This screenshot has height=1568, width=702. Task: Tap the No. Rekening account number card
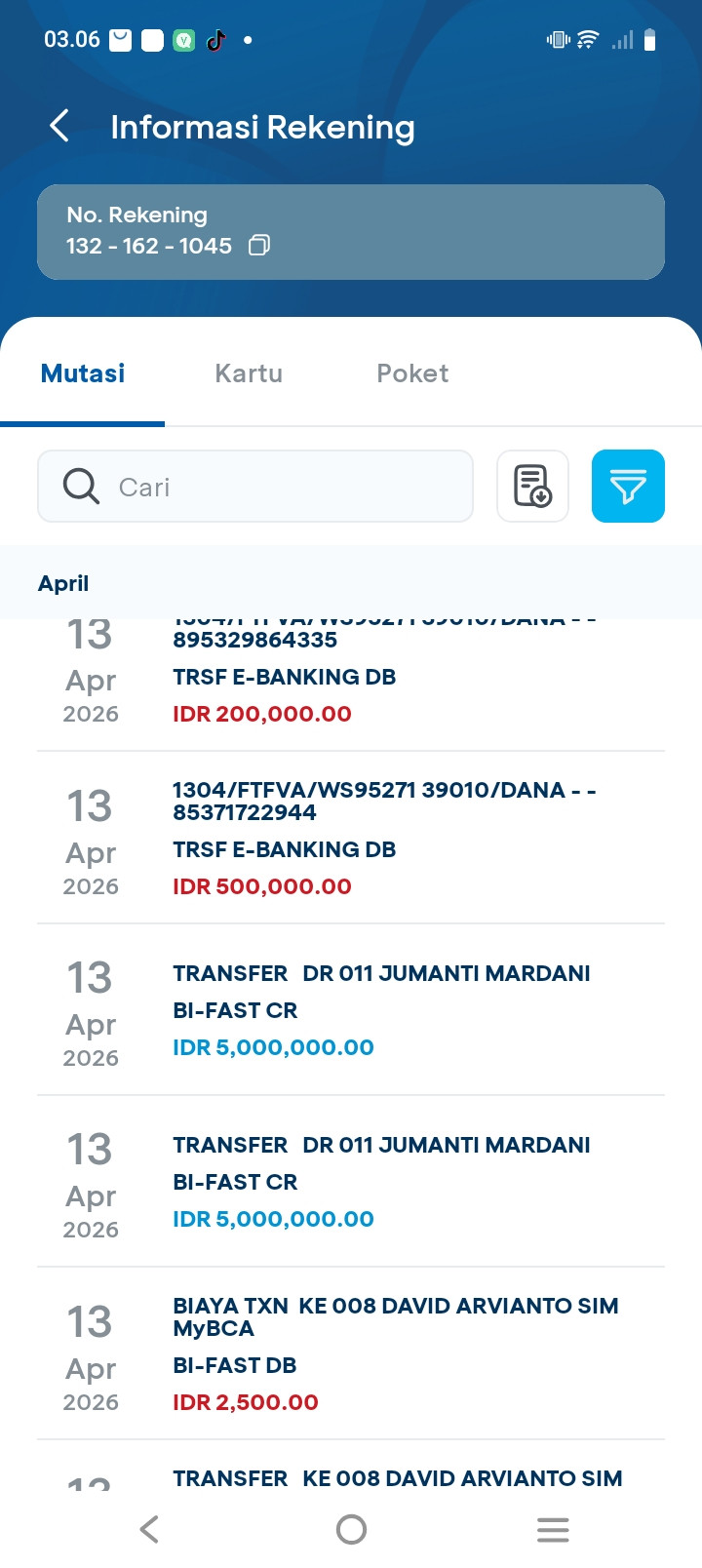coord(351,231)
